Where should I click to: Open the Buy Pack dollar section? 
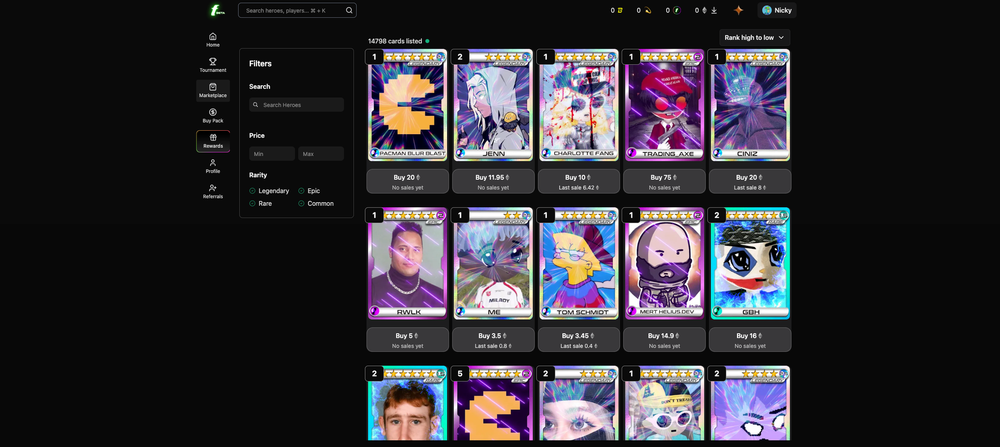point(213,115)
